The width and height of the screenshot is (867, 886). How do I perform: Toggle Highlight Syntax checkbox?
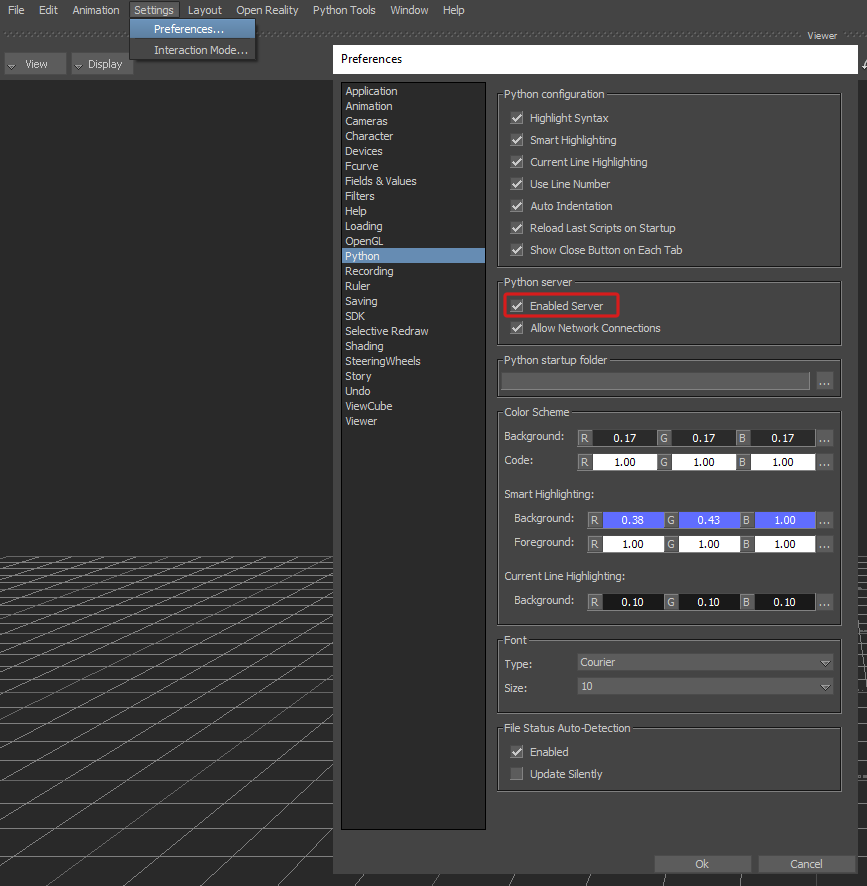[x=517, y=118]
